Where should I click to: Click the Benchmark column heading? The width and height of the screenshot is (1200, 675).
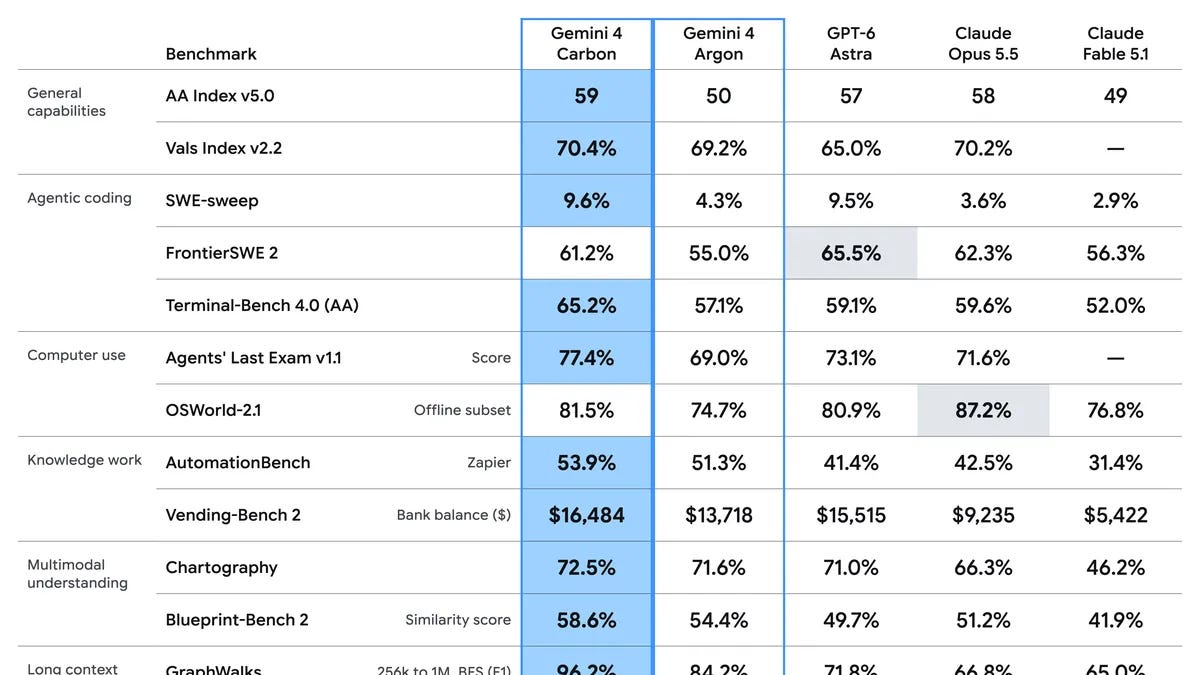(211, 54)
